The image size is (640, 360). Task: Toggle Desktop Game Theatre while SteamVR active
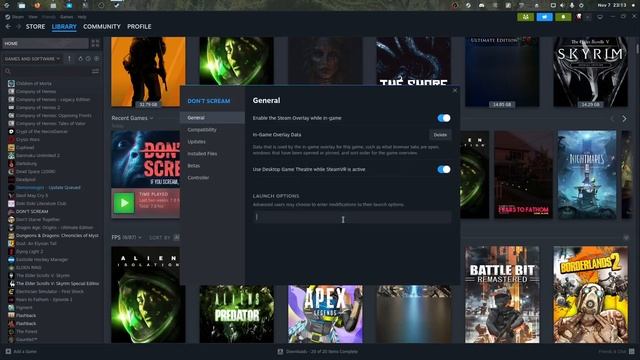(x=444, y=169)
